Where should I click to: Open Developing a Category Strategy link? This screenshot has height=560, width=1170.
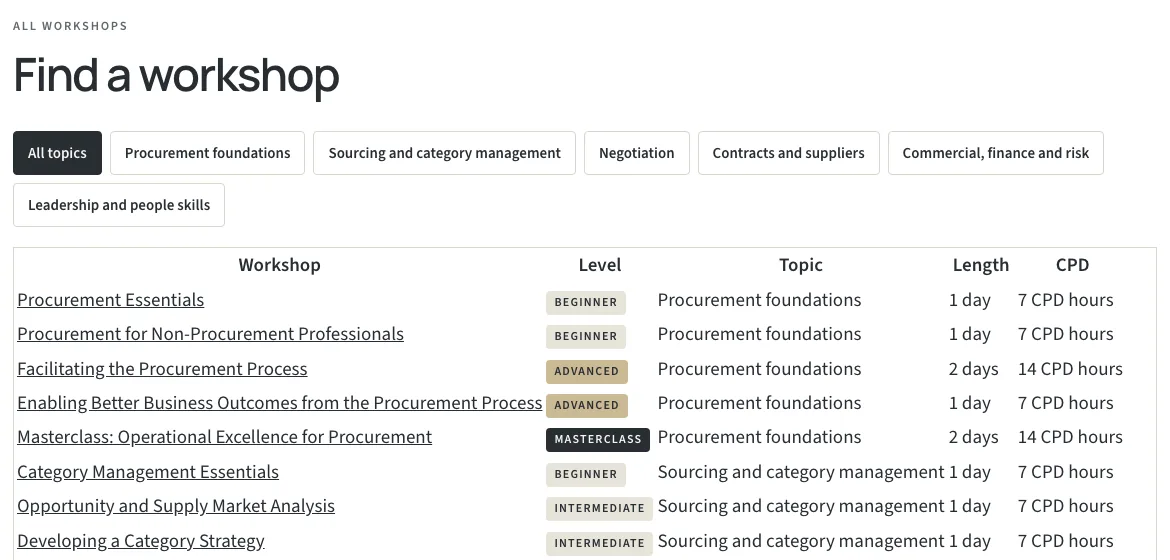[141, 541]
